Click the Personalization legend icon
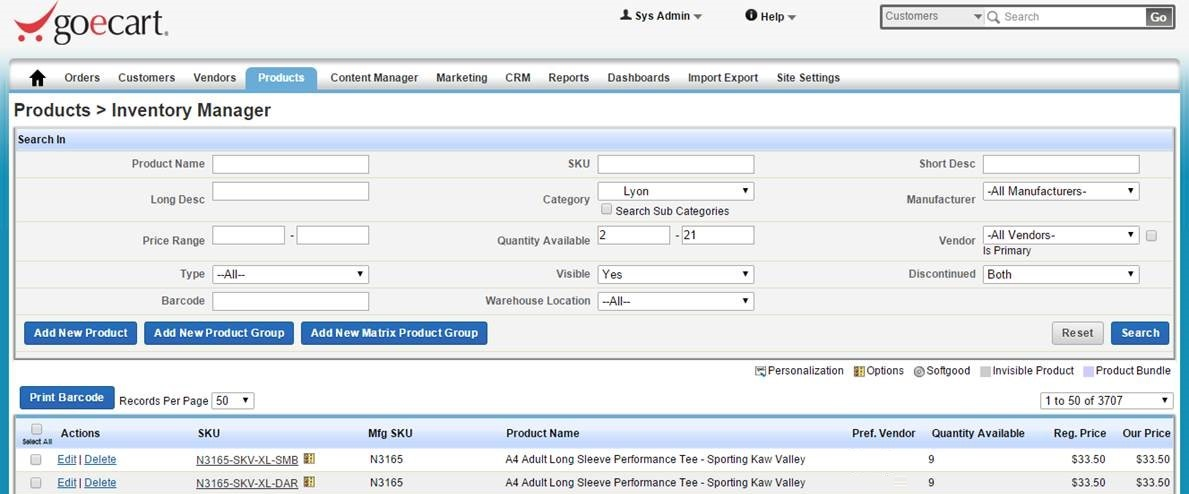Image resolution: width=1189 pixels, height=494 pixels. 760,371
